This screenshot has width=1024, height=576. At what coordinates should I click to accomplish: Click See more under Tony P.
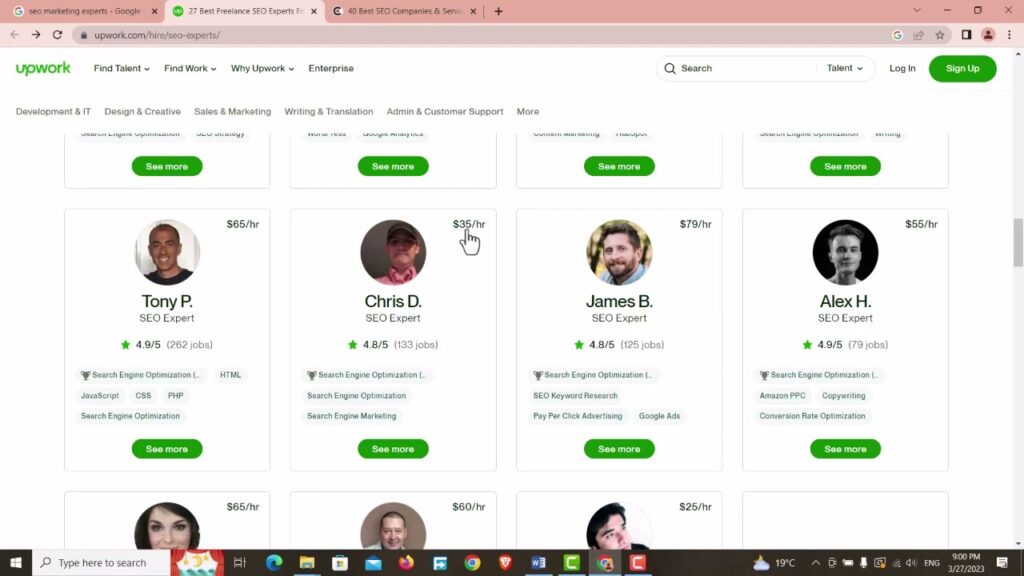tap(167, 449)
